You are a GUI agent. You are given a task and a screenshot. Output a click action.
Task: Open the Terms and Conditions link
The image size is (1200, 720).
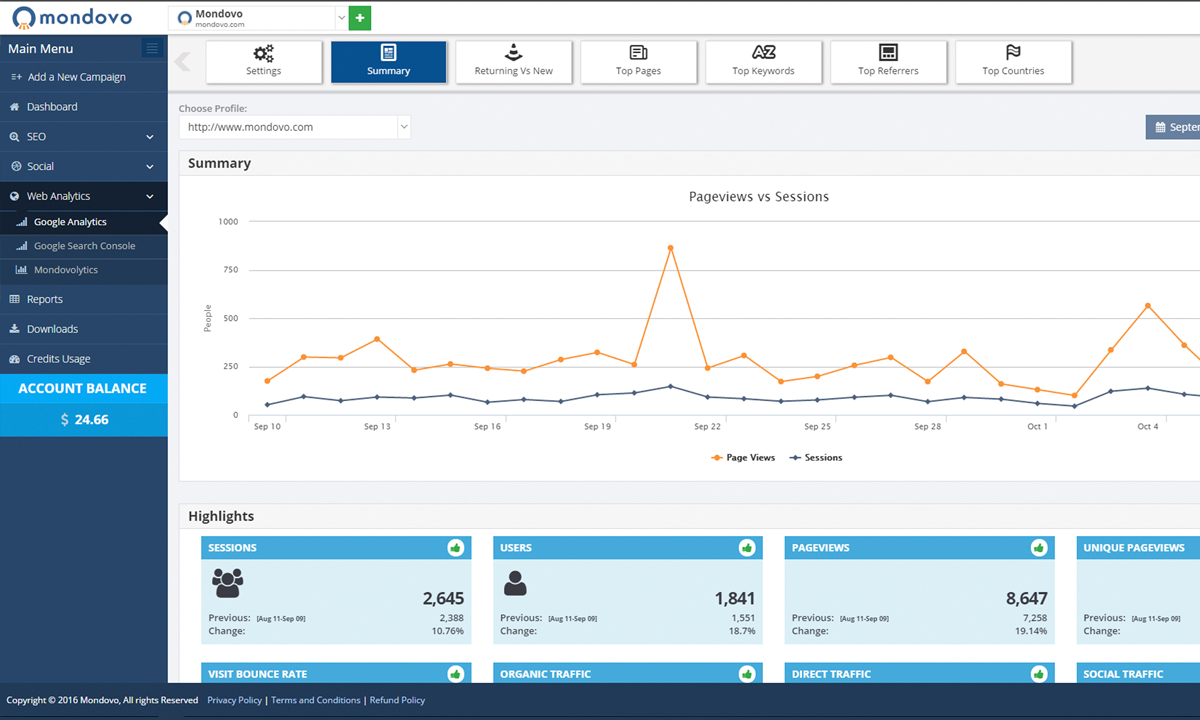(x=316, y=700)
